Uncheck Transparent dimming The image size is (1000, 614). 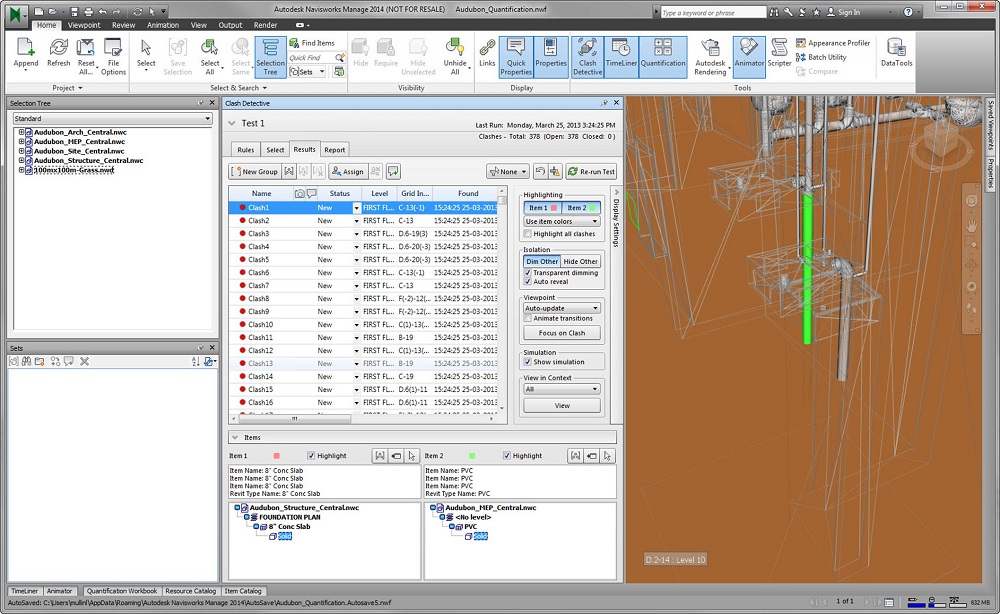(527, 272)
